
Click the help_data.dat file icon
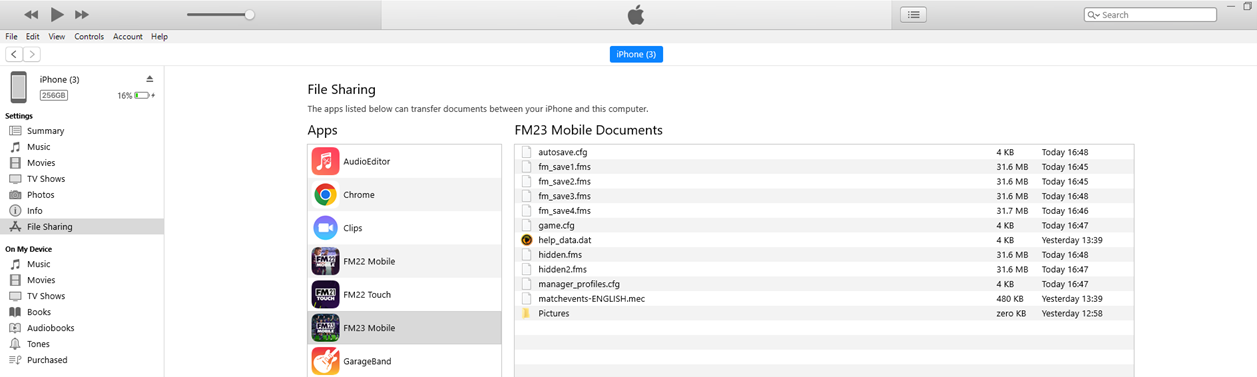[x=526, y=240]
